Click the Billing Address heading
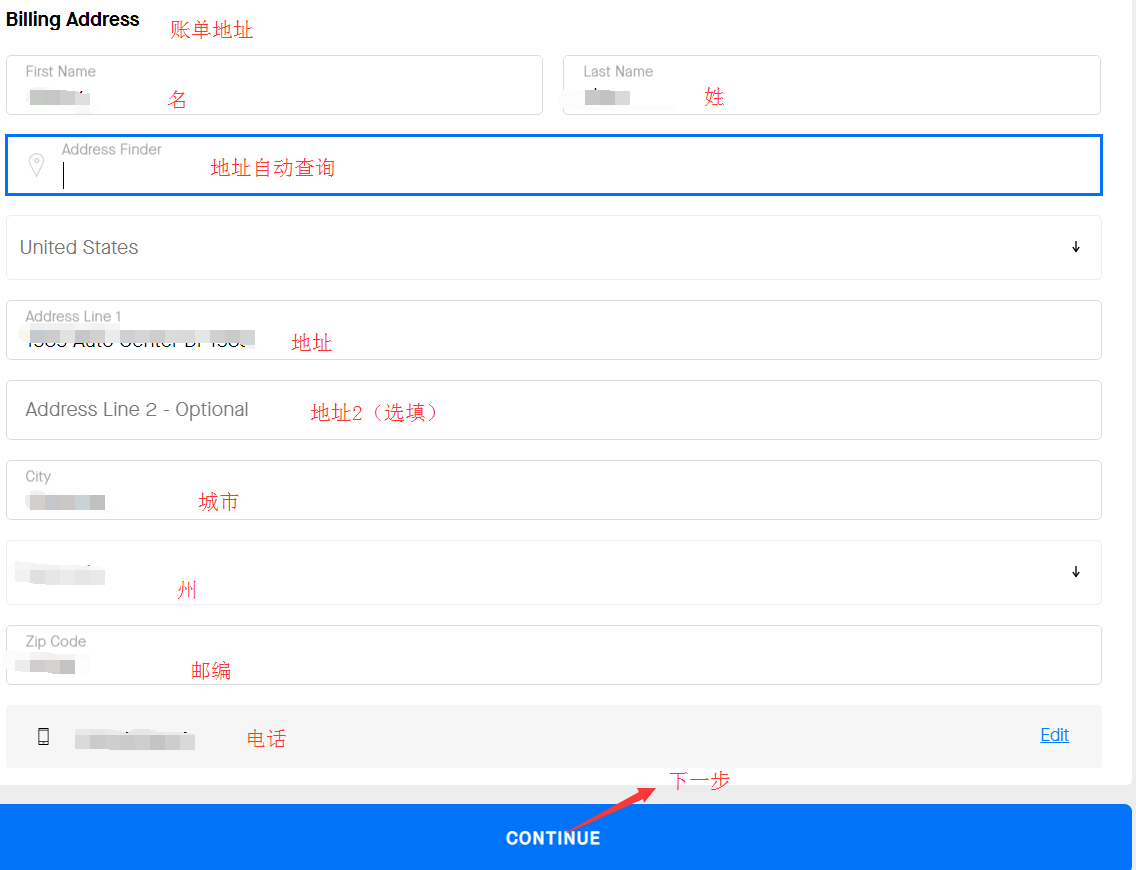 73,20
